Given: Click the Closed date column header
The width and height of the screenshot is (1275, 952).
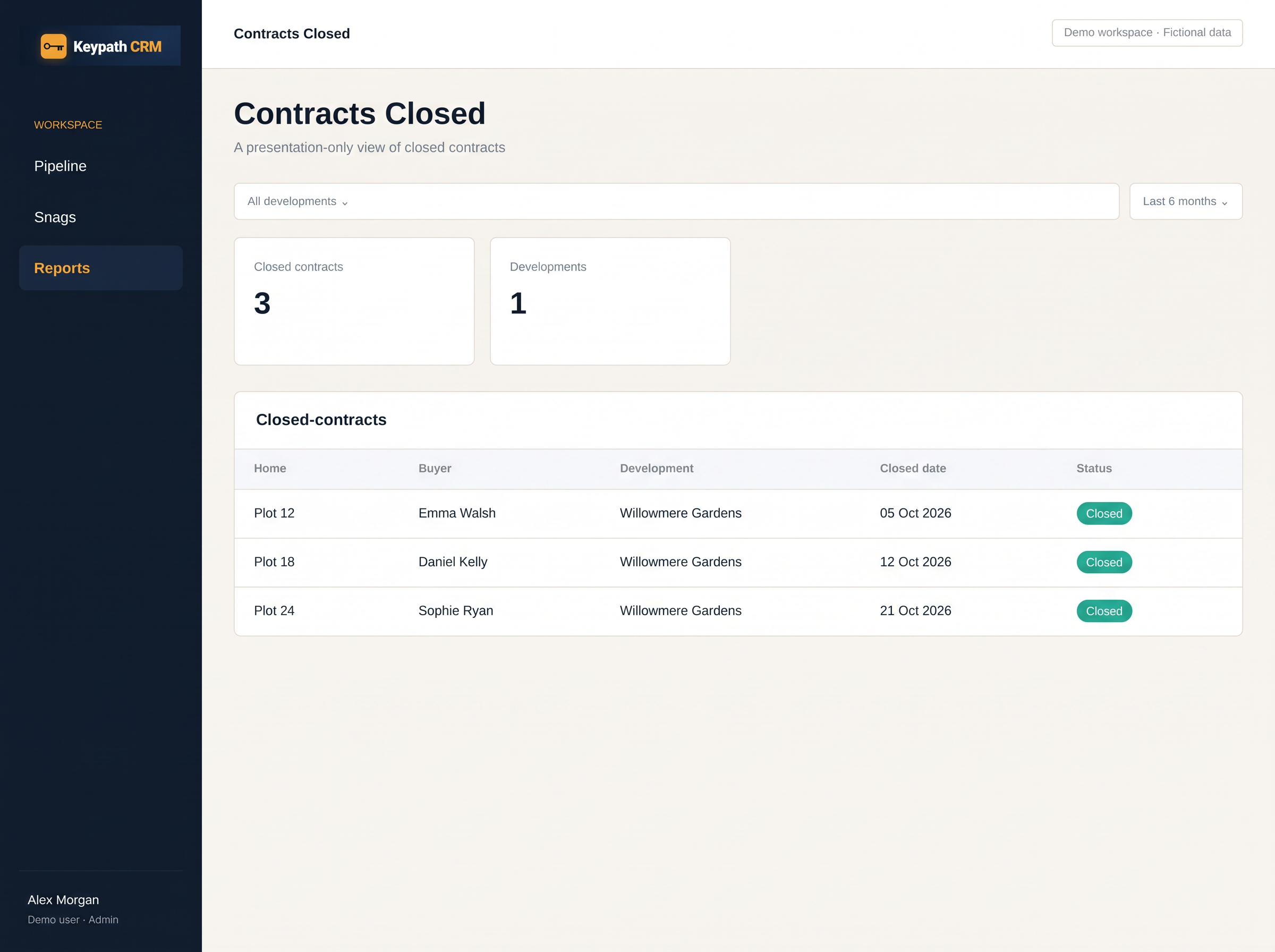Looking at the screenshot, I should tap(913, 469).
